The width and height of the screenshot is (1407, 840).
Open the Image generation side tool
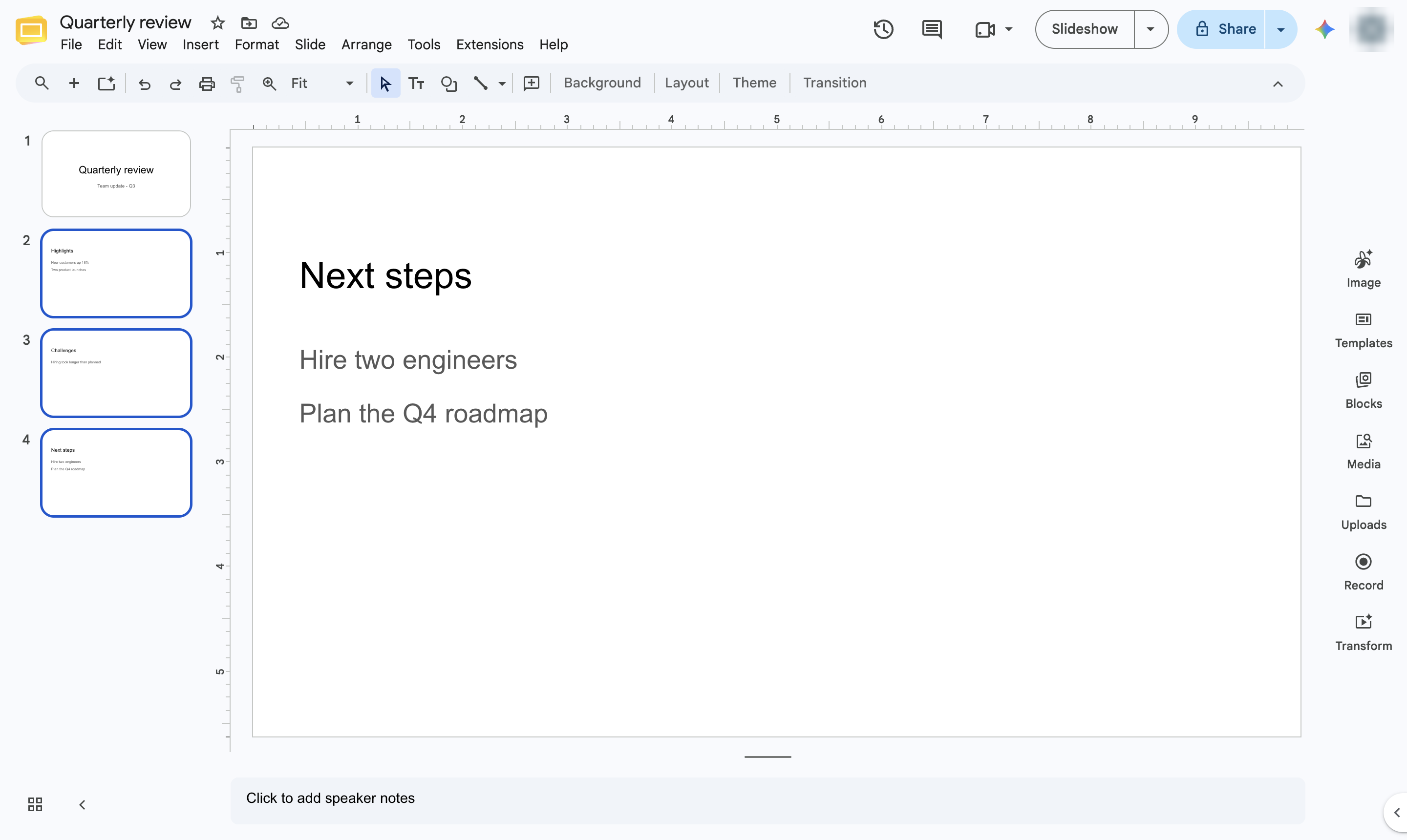click(1364, 269)
